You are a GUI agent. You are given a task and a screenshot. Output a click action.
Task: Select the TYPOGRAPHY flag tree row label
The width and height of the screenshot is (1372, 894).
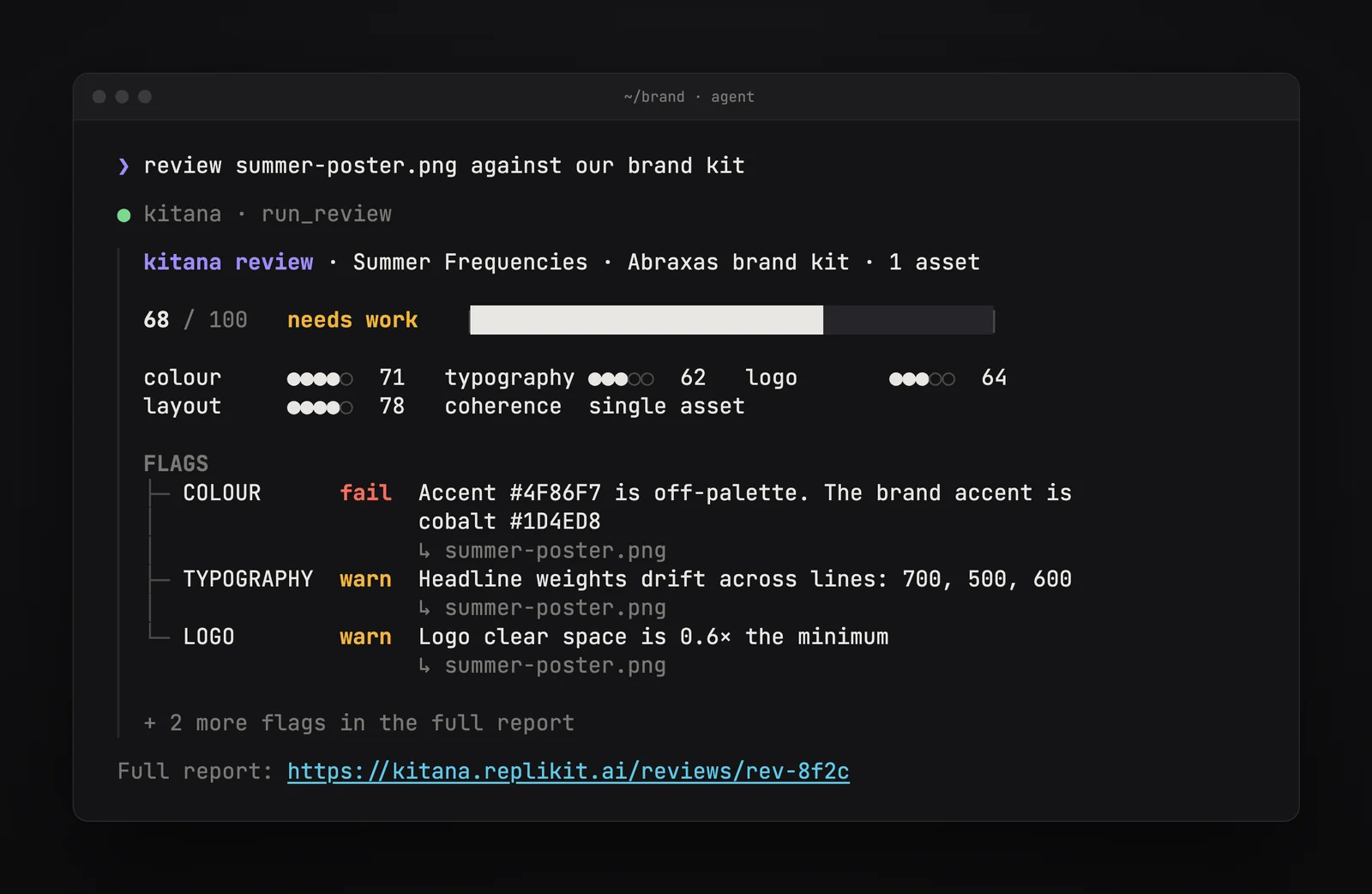[x=248, y=579]
